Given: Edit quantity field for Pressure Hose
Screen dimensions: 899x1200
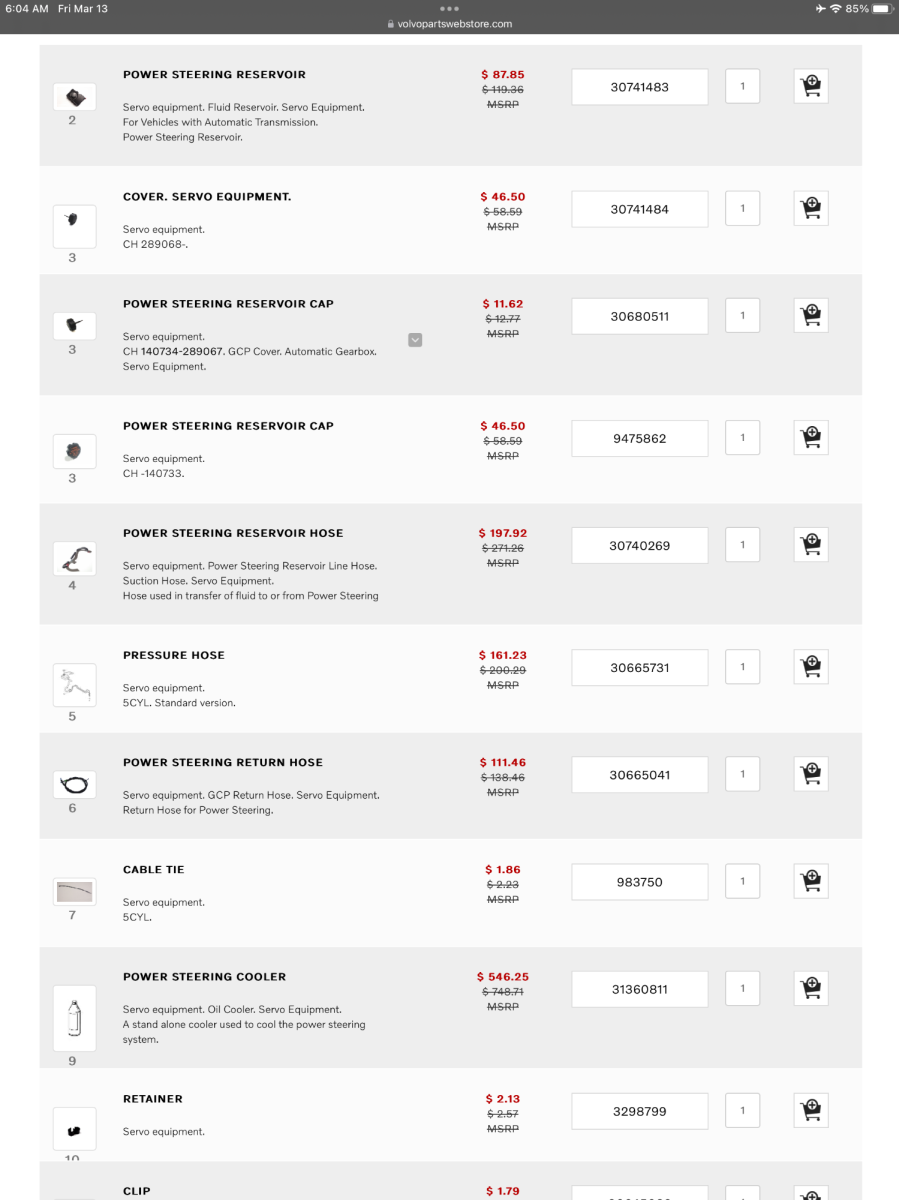Looking at the screenshot, I should coord(742,667).
